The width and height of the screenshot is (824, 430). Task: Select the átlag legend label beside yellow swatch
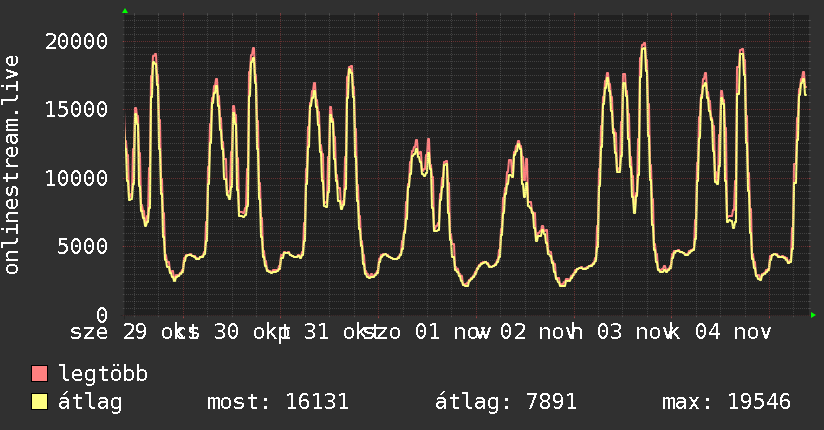(90, 402)
